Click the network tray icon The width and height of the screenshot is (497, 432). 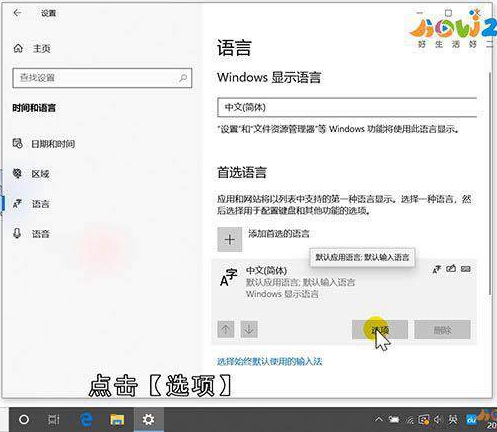(411, 421)
